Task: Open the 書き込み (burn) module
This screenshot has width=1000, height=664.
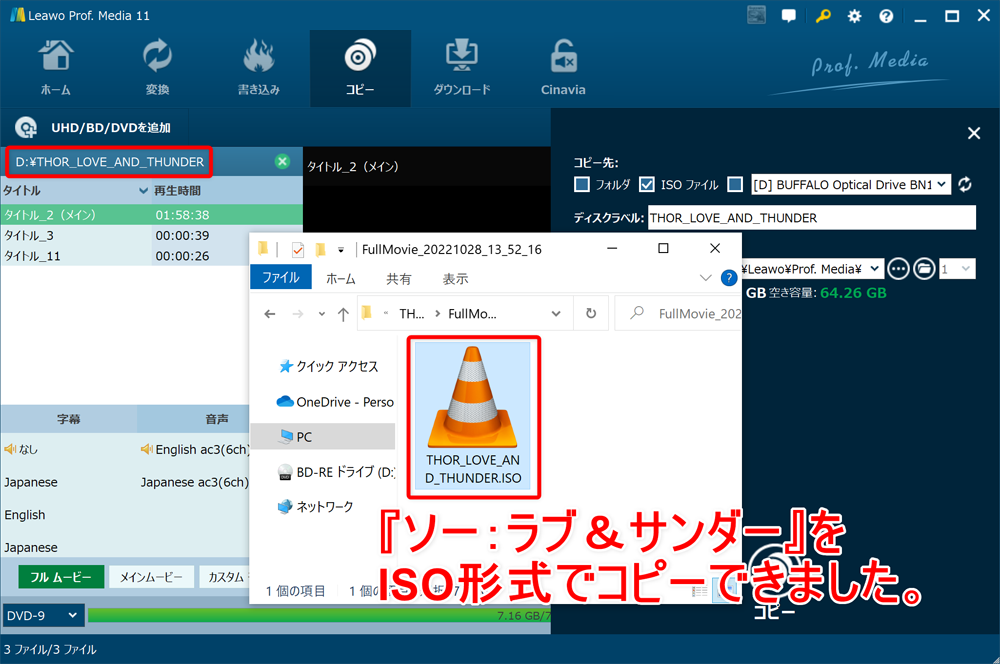Action: pyautogui.click(x=258, y=68)
